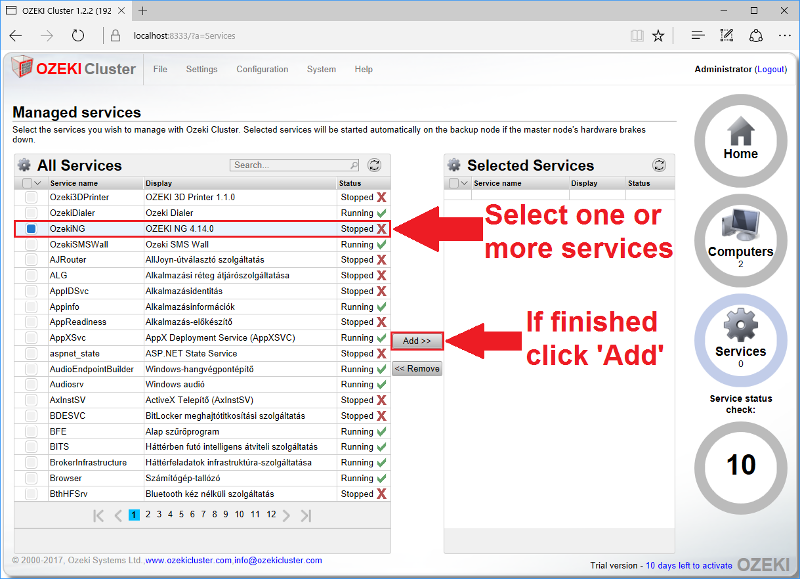Open the File menu

[160, 69]
